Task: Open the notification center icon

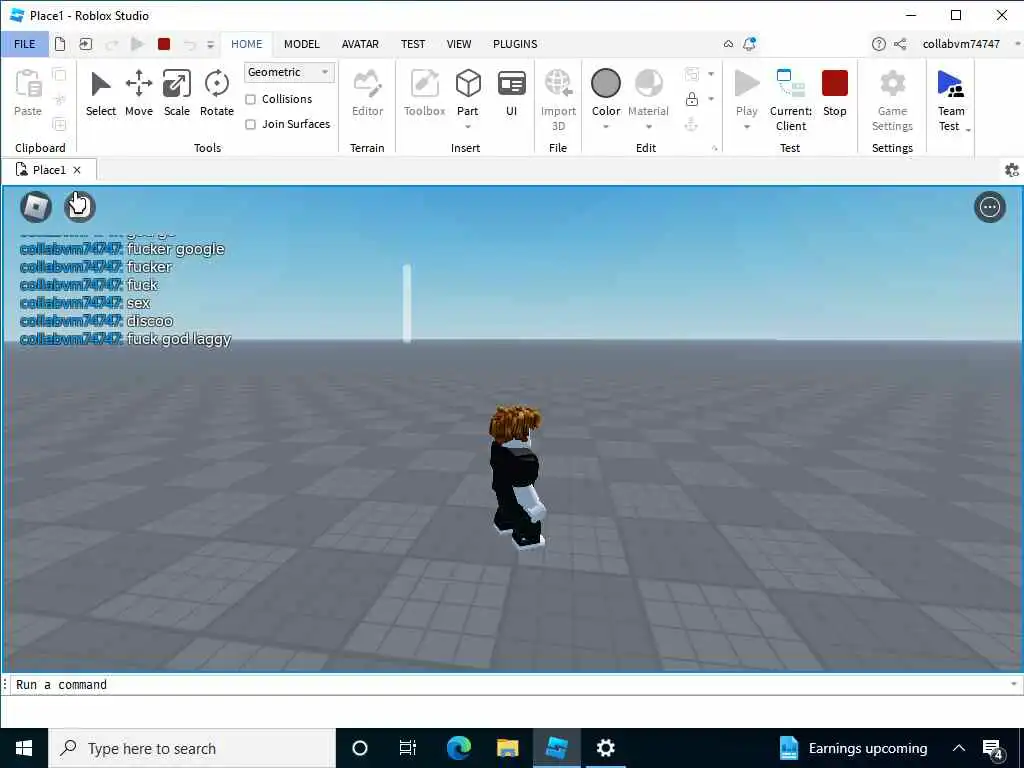Action: (993, 749)
